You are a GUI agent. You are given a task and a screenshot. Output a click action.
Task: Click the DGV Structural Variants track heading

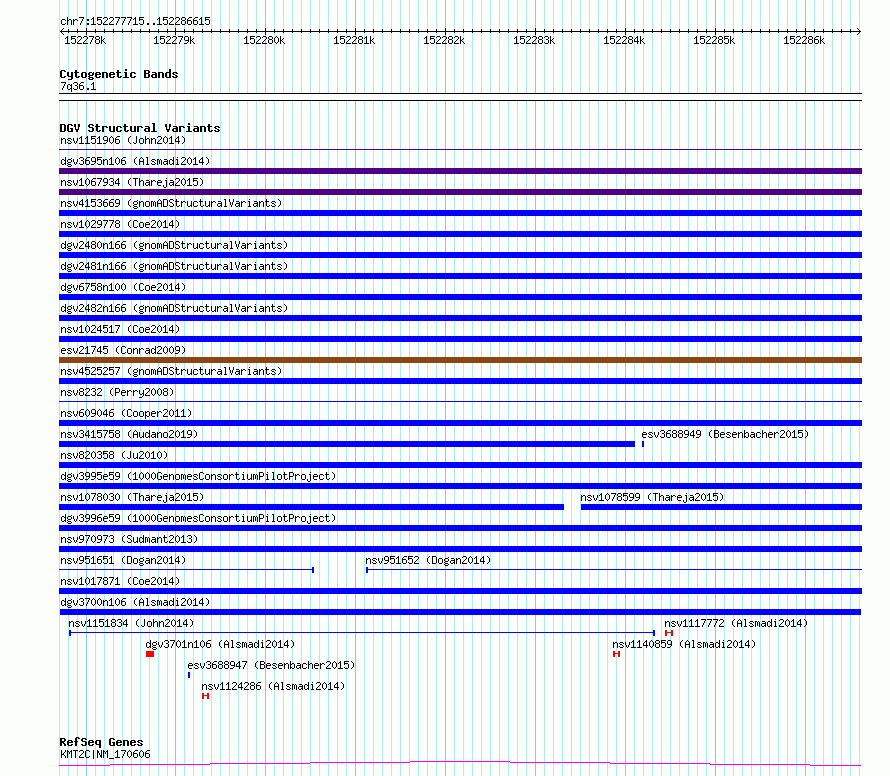[140, 128]
